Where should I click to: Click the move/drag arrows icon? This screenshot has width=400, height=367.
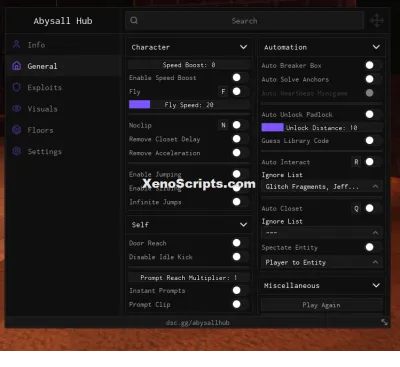(377, 21)
